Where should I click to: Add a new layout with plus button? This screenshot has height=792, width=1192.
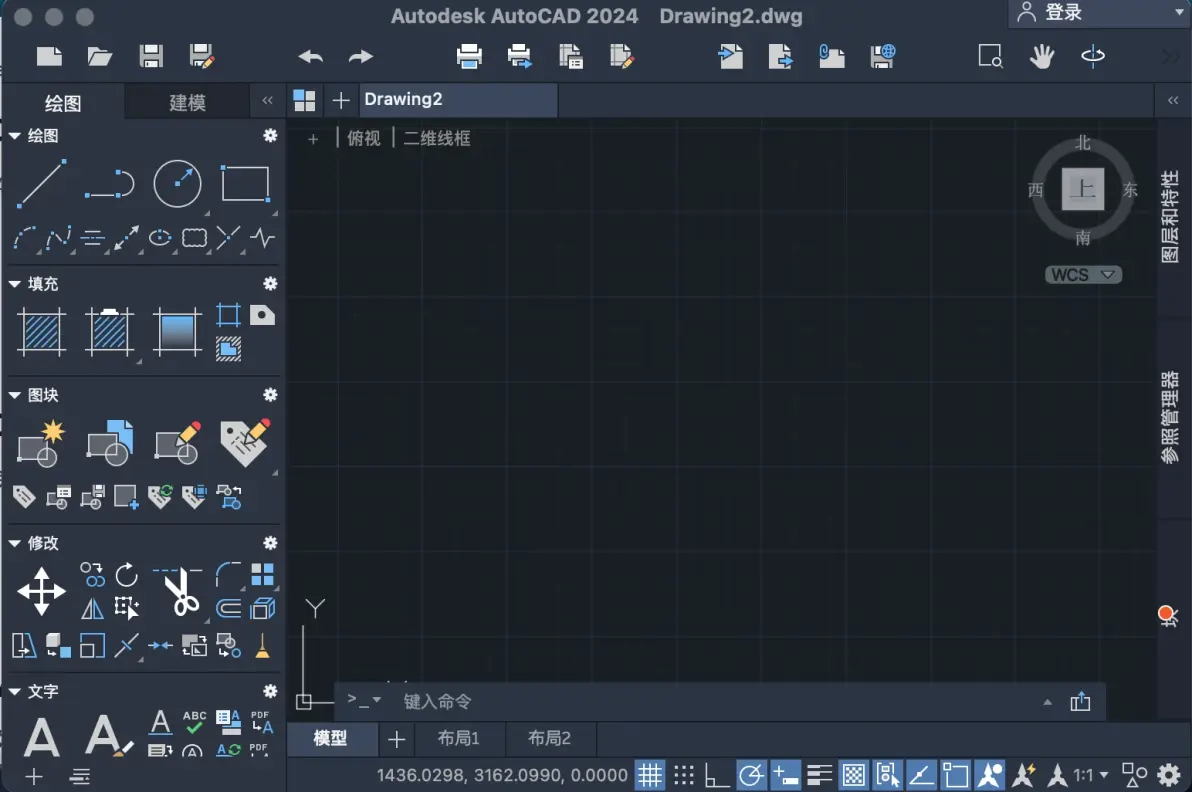[396, 739]
